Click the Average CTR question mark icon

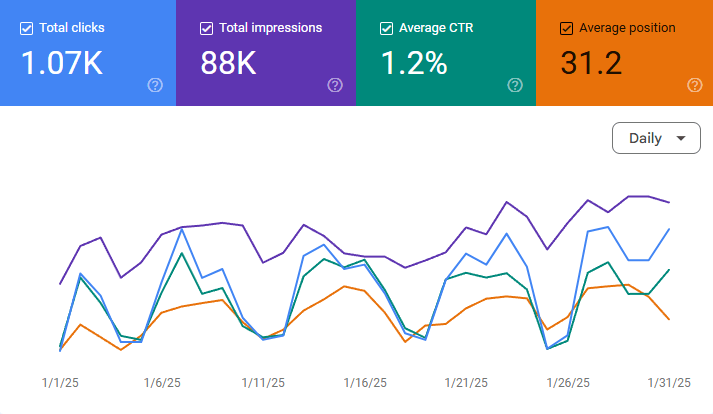click(515, 85)
